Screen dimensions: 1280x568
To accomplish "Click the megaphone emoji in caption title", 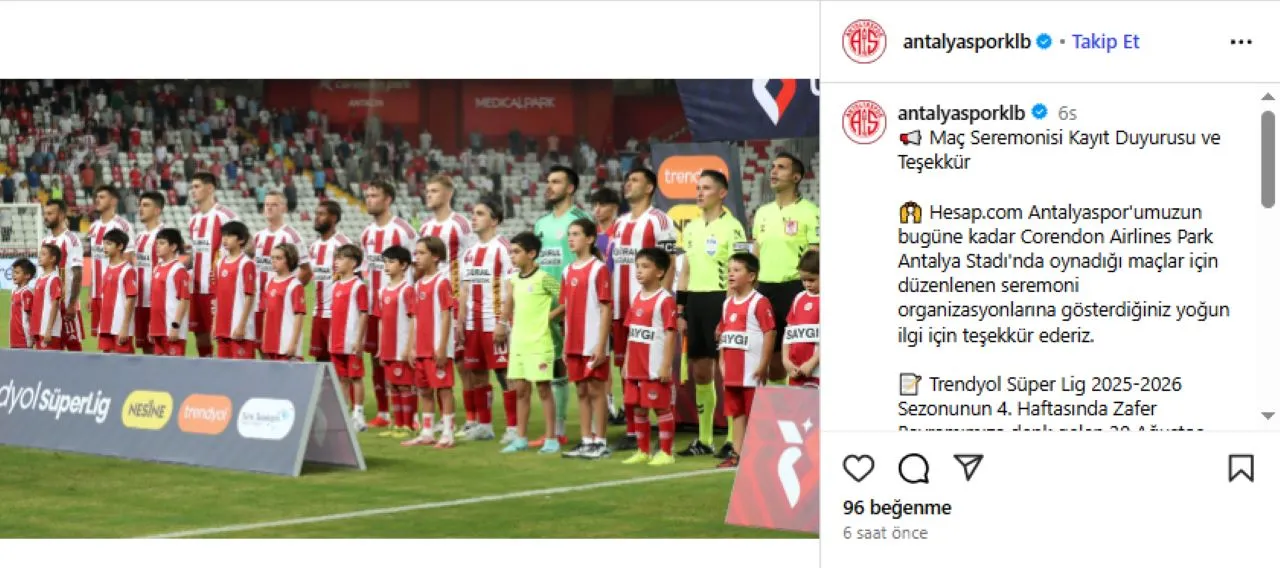I will [x=910, y=138].
